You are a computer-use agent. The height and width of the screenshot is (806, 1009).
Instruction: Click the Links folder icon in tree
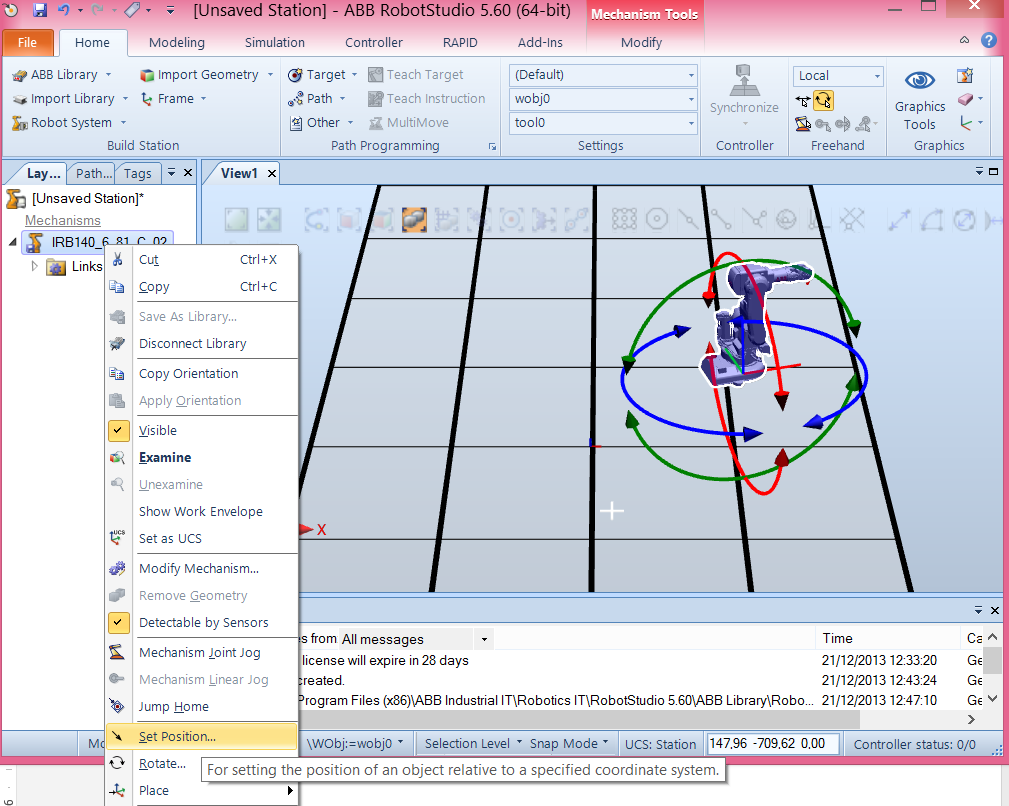pos(56,267)
